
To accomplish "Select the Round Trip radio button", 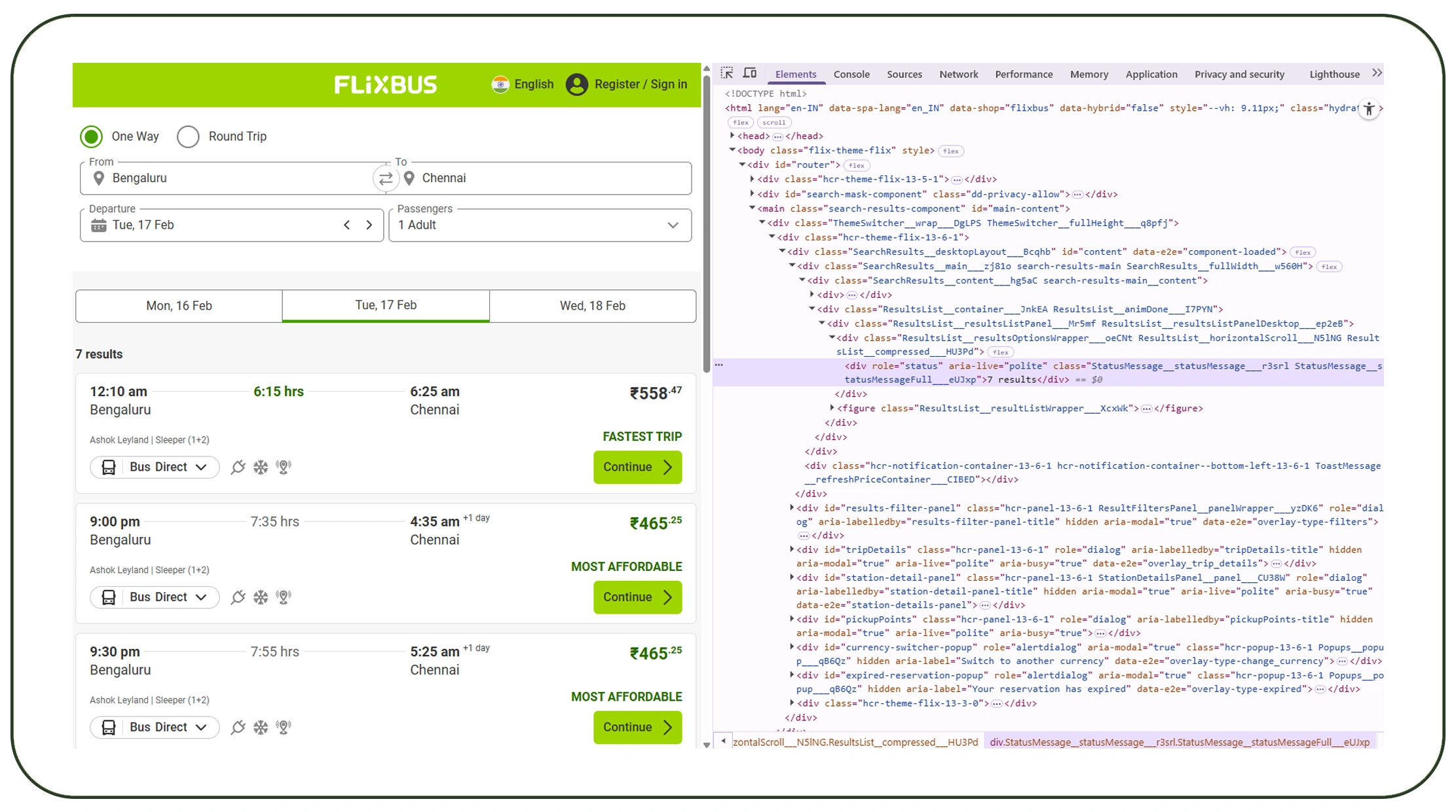I will tap(188, 136).
